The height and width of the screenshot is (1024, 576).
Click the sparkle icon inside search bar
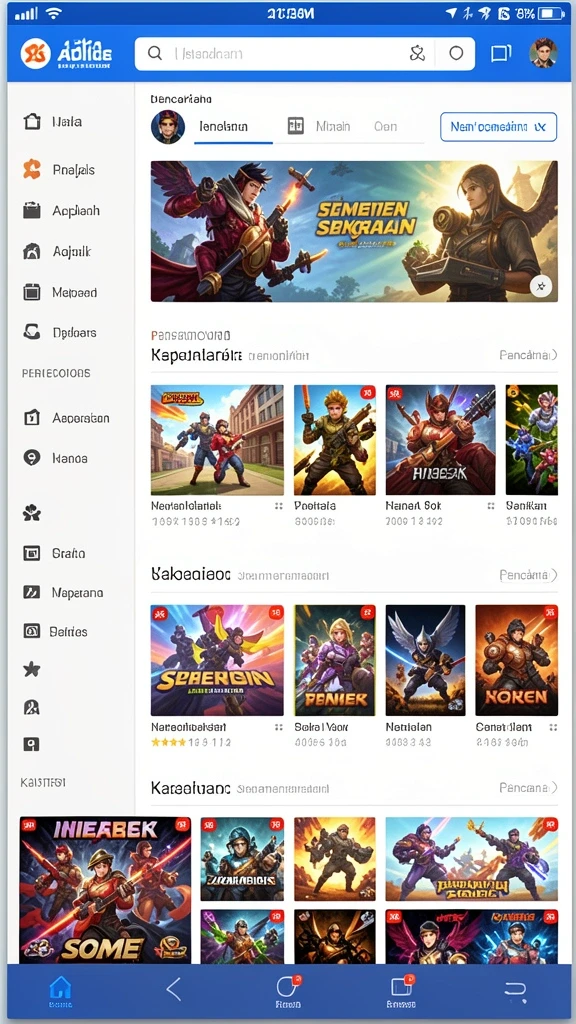click(417, 54)
